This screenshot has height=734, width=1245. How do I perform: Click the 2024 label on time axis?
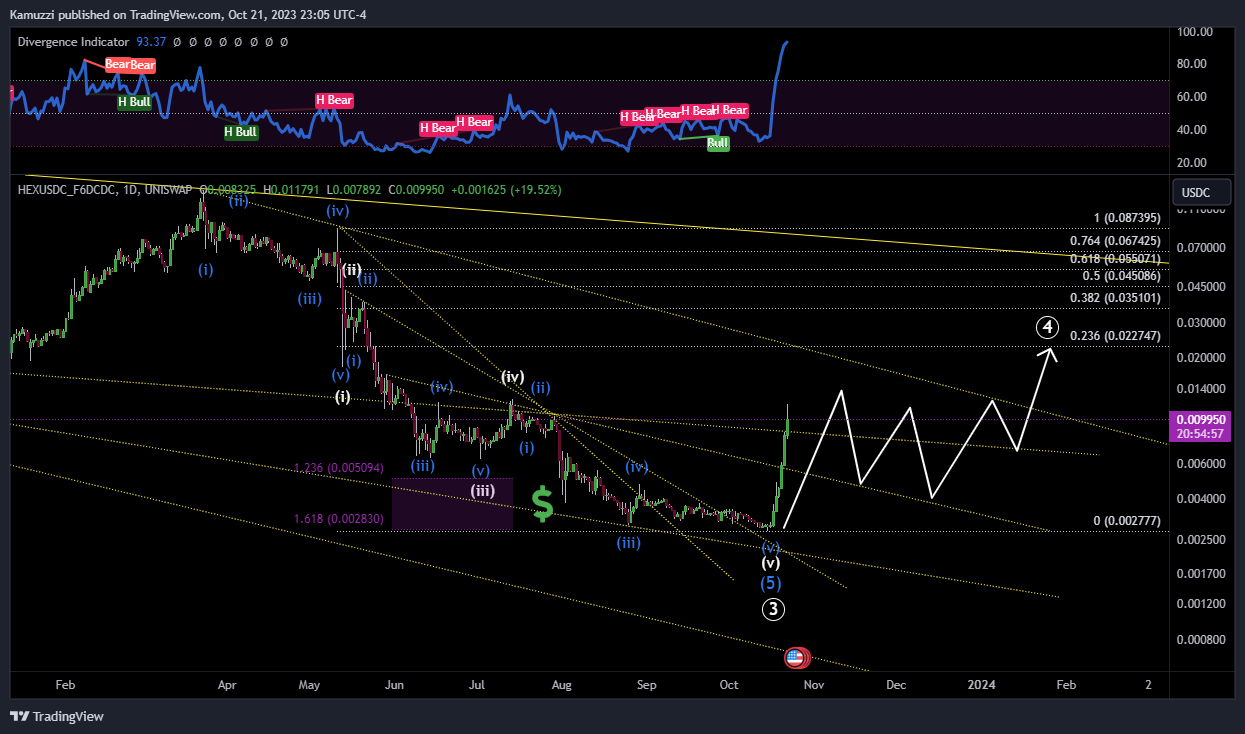[982, 685]
